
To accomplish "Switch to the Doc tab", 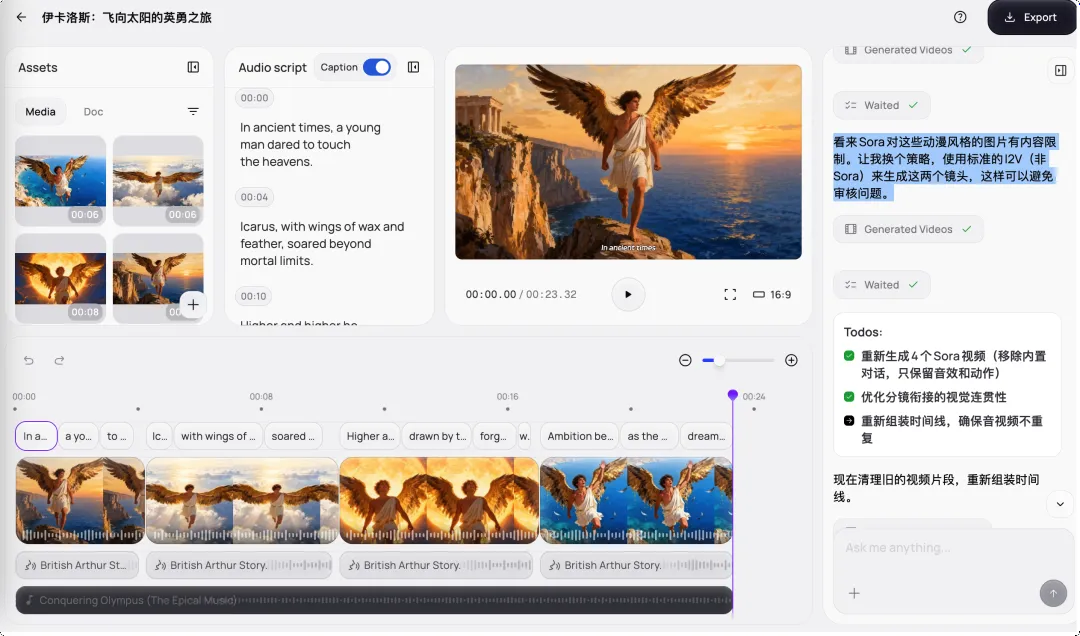I will point(93,112).
